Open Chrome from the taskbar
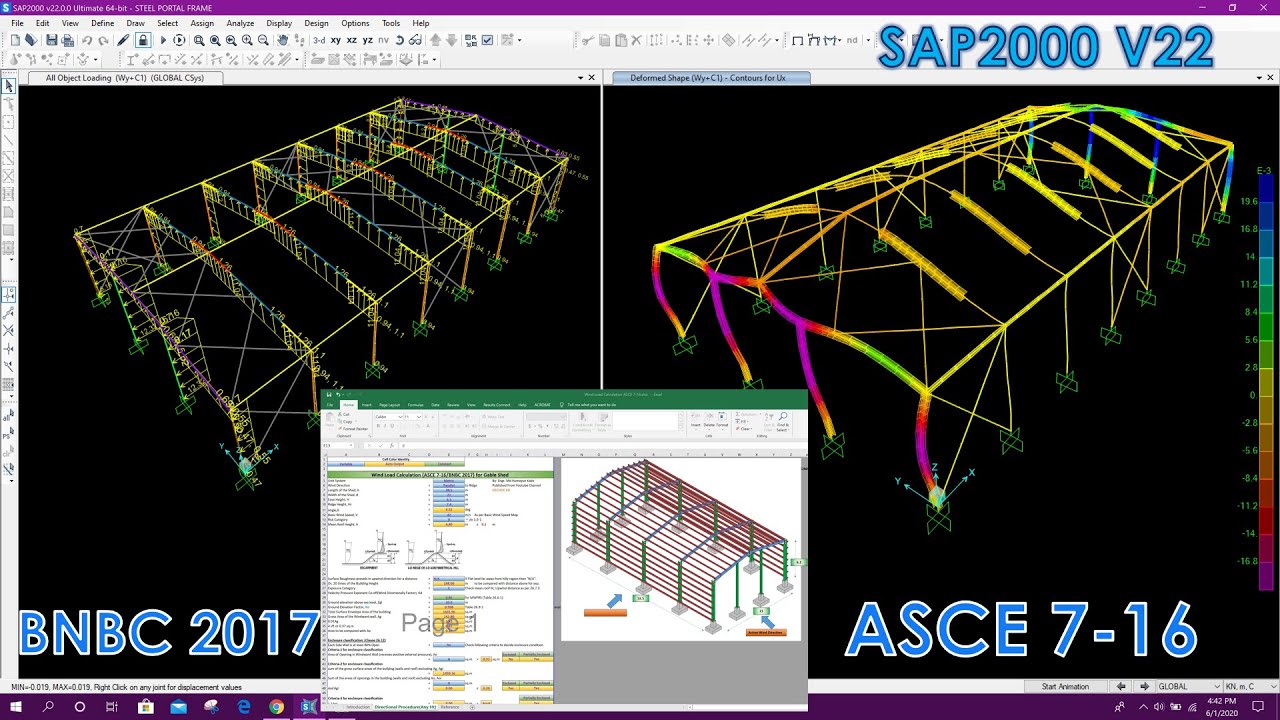Image resolution: width=1280 pixels, height=720 pixels. (277, 707)
